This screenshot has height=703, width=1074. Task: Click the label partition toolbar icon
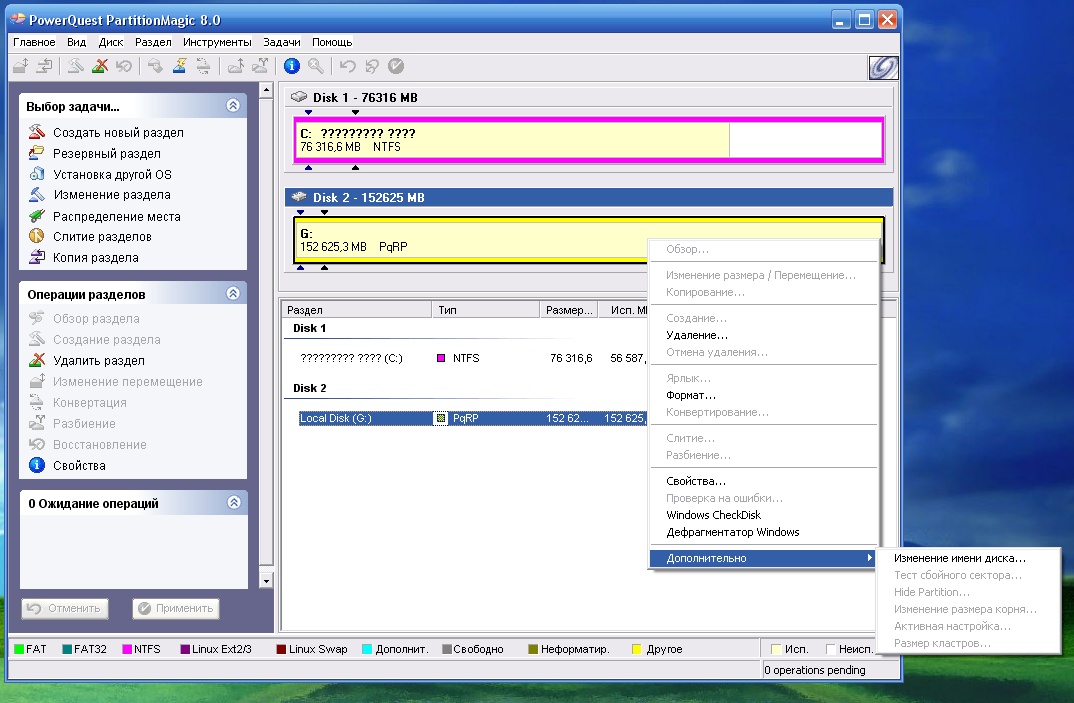coord(155,66)
